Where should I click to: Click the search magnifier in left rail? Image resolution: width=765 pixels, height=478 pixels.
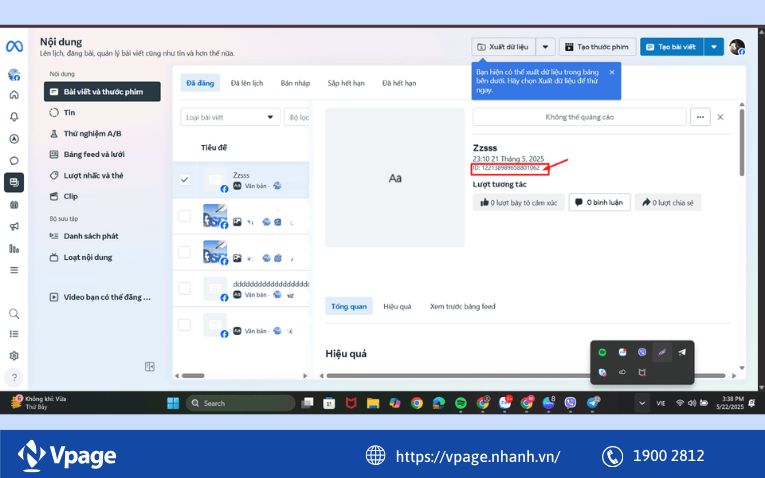click(14, 314)
